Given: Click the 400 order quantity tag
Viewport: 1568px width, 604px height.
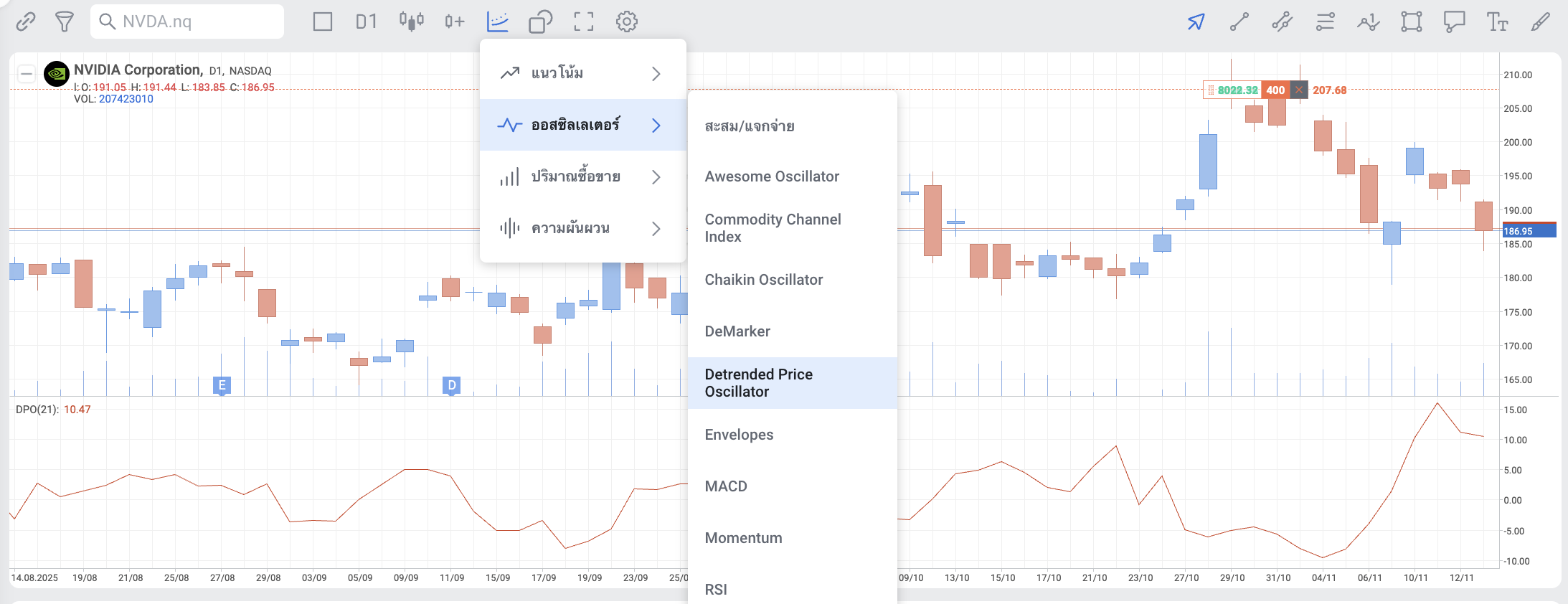Looking at the screenshot, I should click(1275, 90).
